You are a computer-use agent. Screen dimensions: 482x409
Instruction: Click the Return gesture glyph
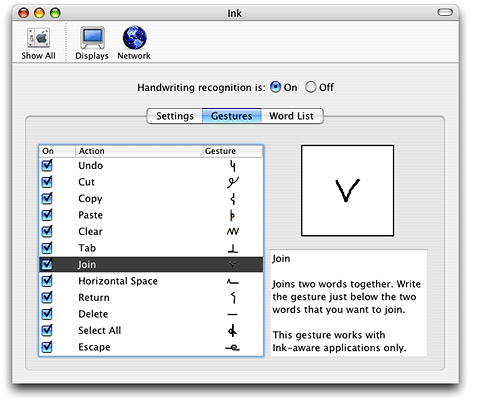pyautogui.click(x=233, y=297)
